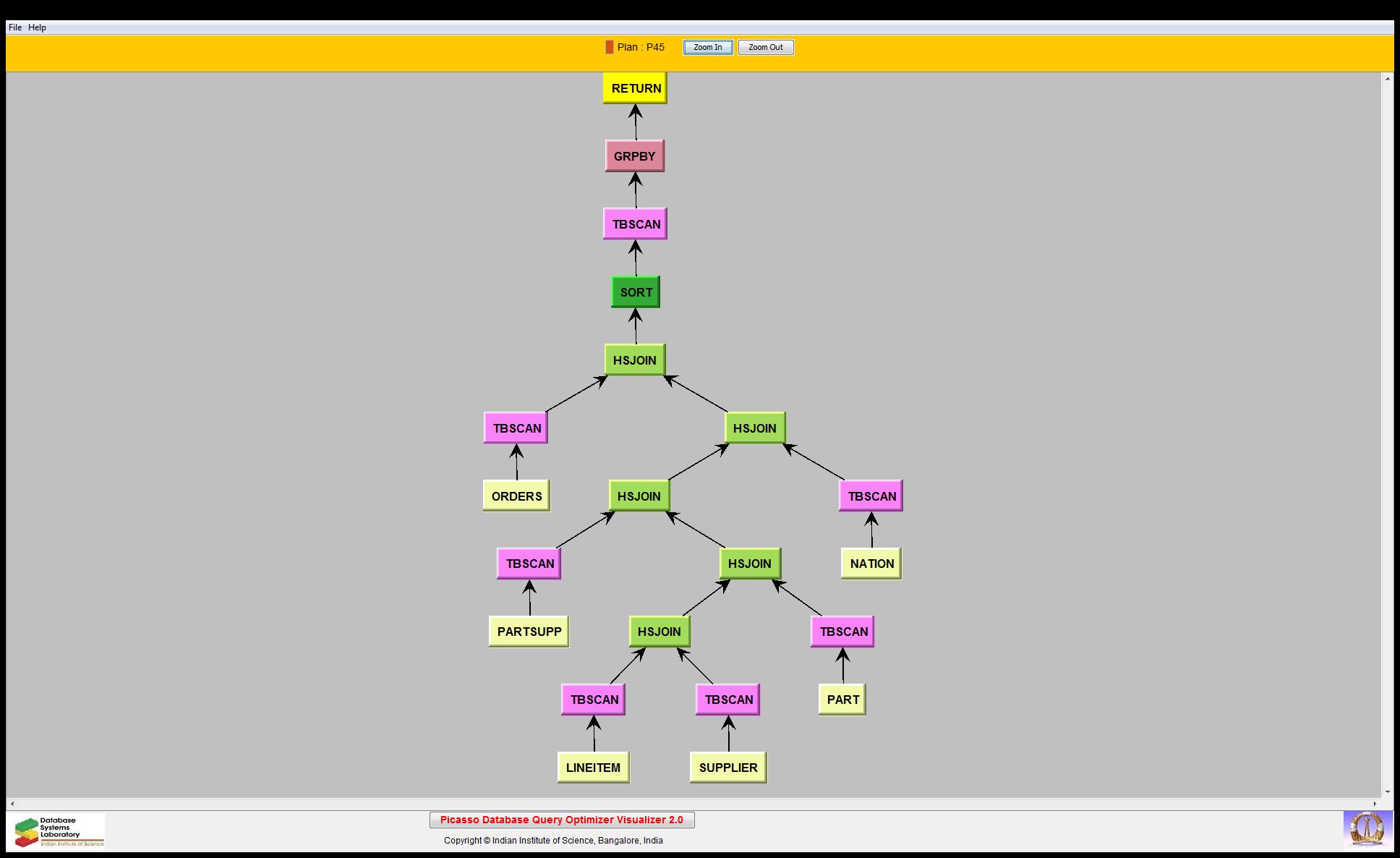The height and width of the screenshot is (858, 1400).
Task: Select the LINEITEM table node
Action: tap(593, 768)
